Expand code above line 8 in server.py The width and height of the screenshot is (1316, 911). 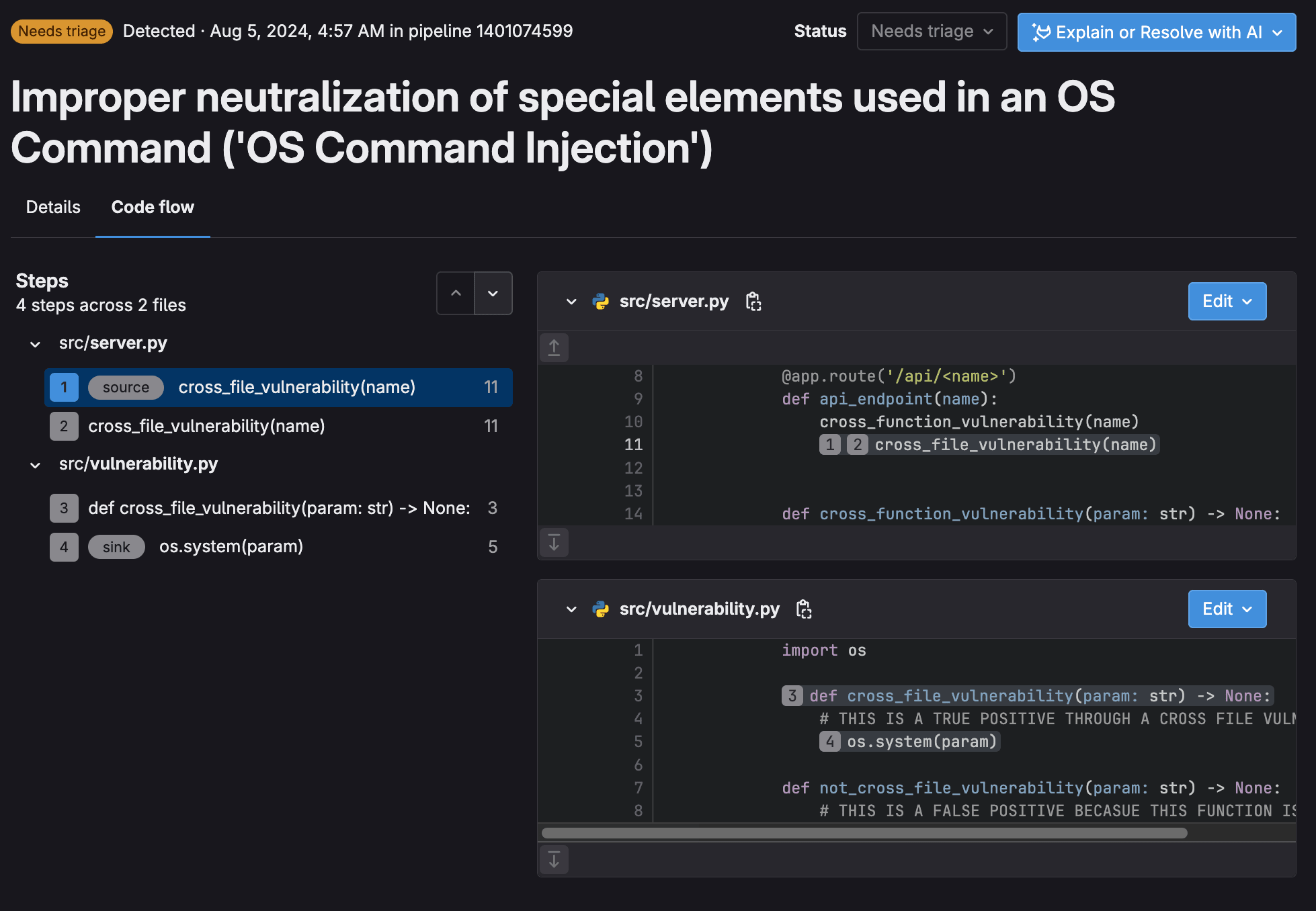tap(554, 347)
